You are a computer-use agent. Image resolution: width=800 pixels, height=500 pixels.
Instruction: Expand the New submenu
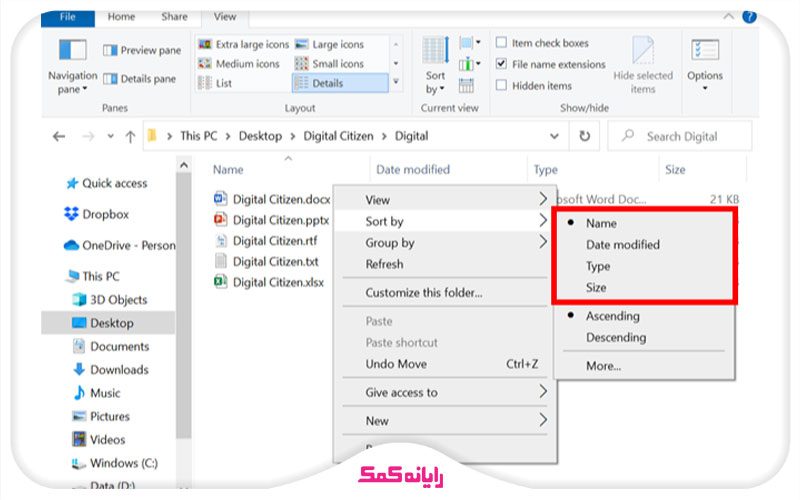click(445, 421)
